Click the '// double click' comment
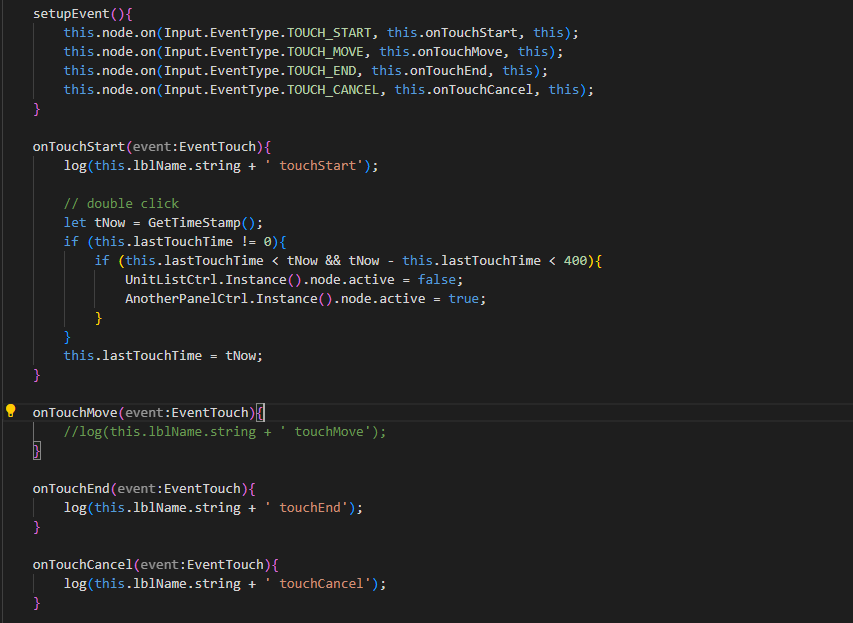853x623 pixels. (x=121, y=203)
